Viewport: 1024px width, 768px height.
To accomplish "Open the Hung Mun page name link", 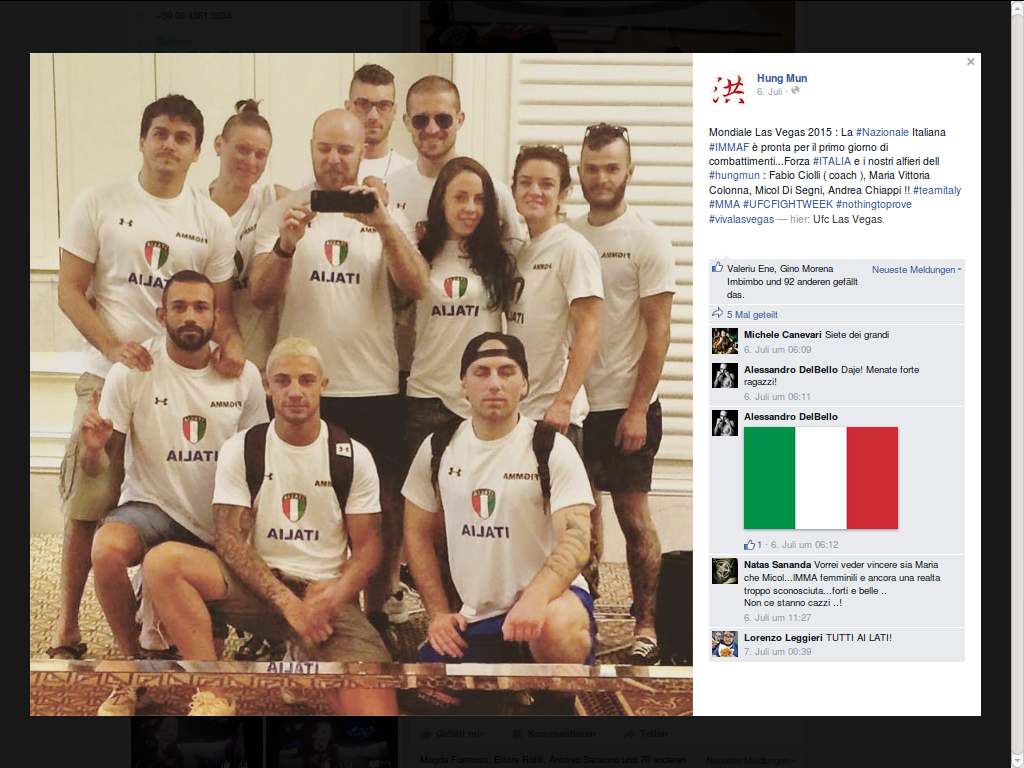I will coord(782,78).
